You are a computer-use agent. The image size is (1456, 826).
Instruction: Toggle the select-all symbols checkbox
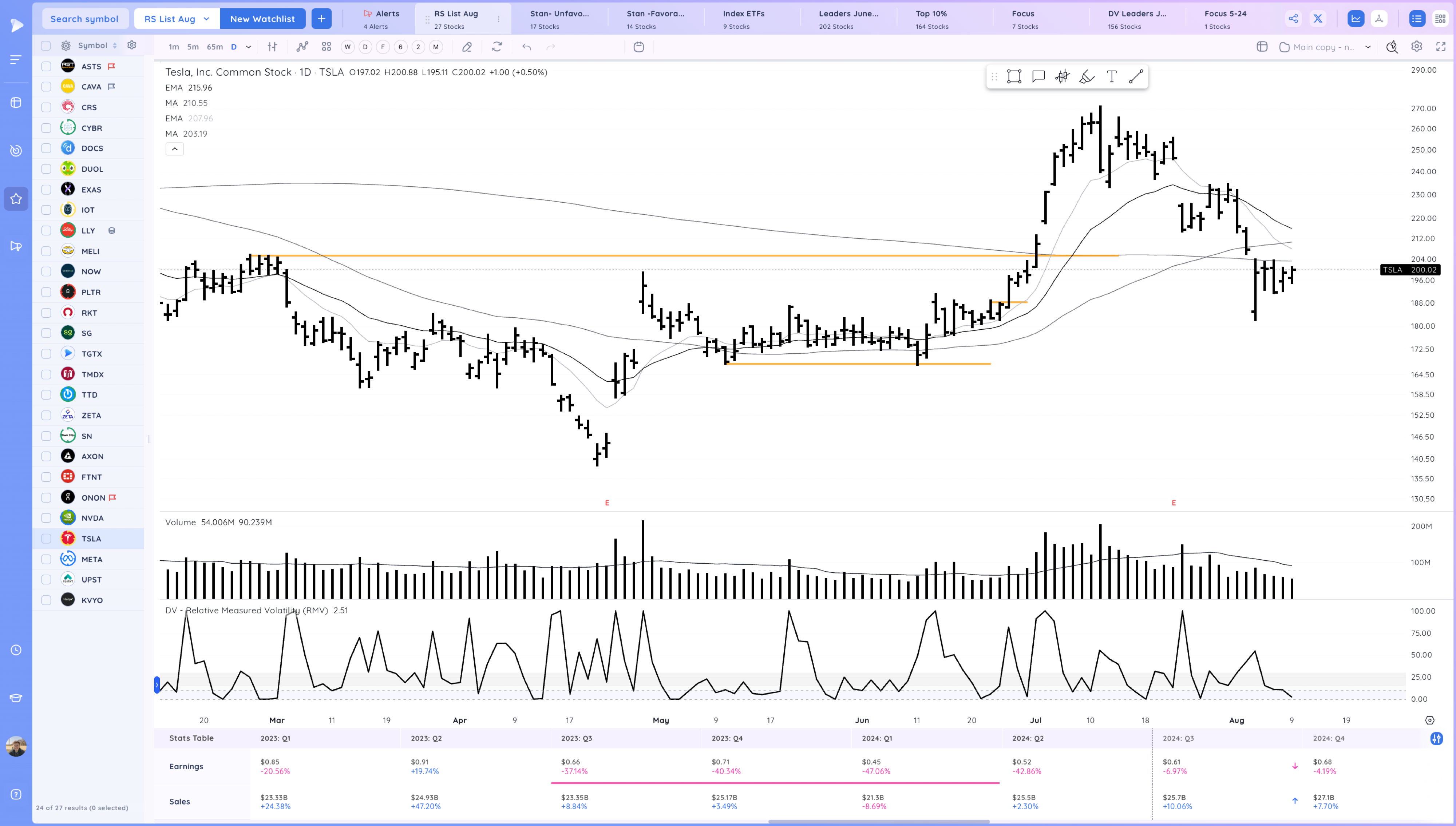pyautogui.click(x=47, y=45)
